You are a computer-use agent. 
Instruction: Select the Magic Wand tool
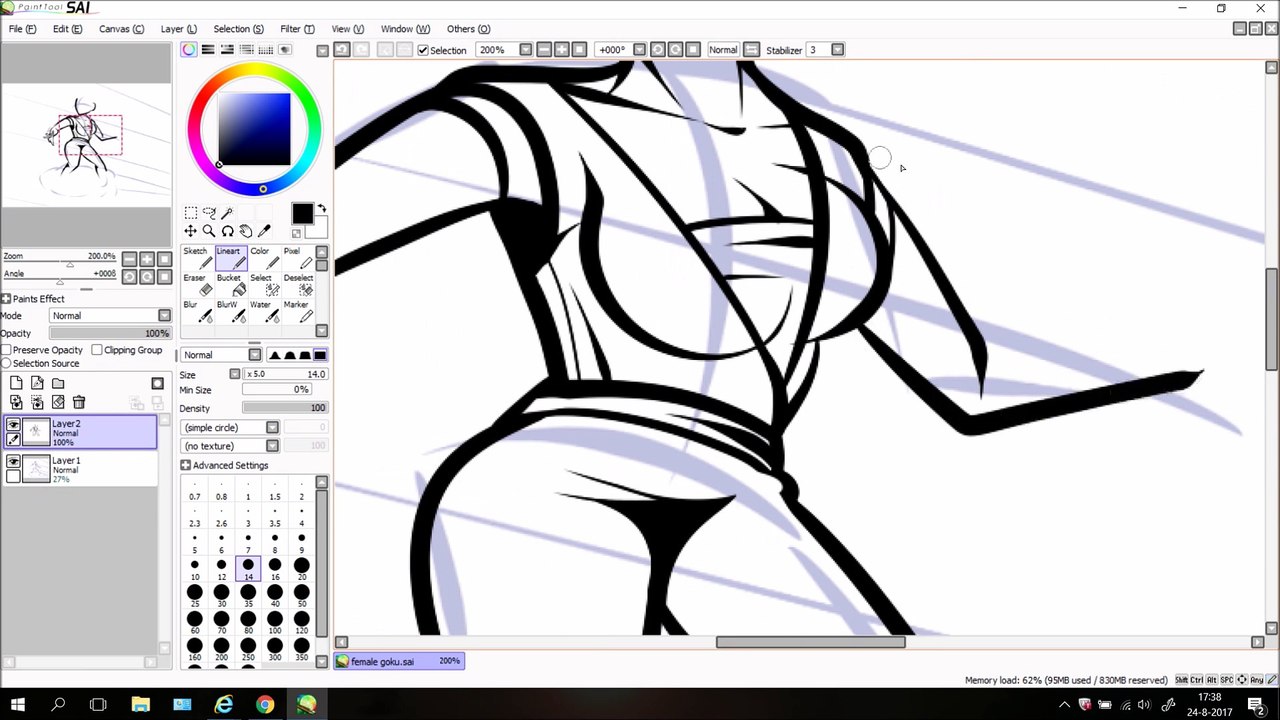click(x=228, y=213)
